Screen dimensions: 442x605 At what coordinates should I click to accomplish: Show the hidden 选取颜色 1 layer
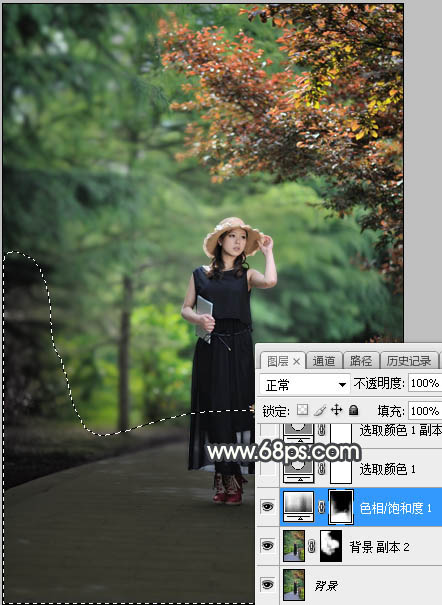pyautogui.click(x=268, y=468)
